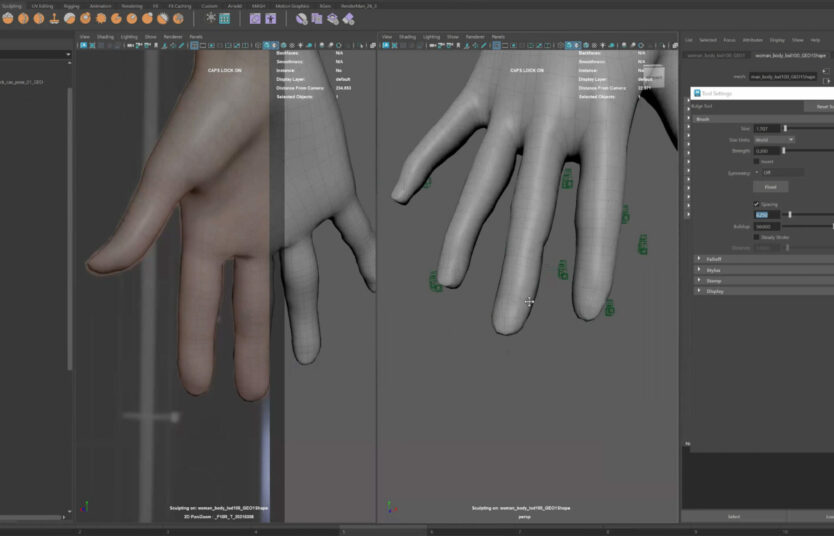Open the Size Units dropdown

point(774,140)
